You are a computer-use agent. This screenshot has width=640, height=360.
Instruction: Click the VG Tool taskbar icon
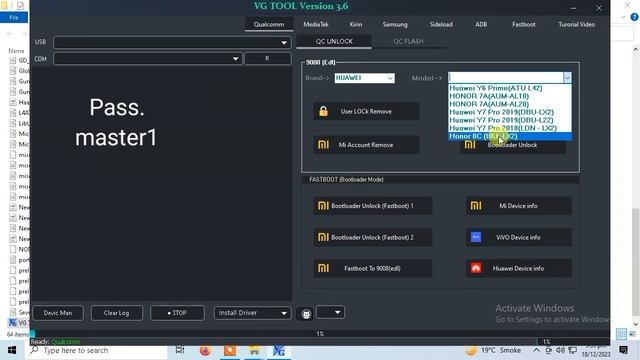[x=279, y=351]
